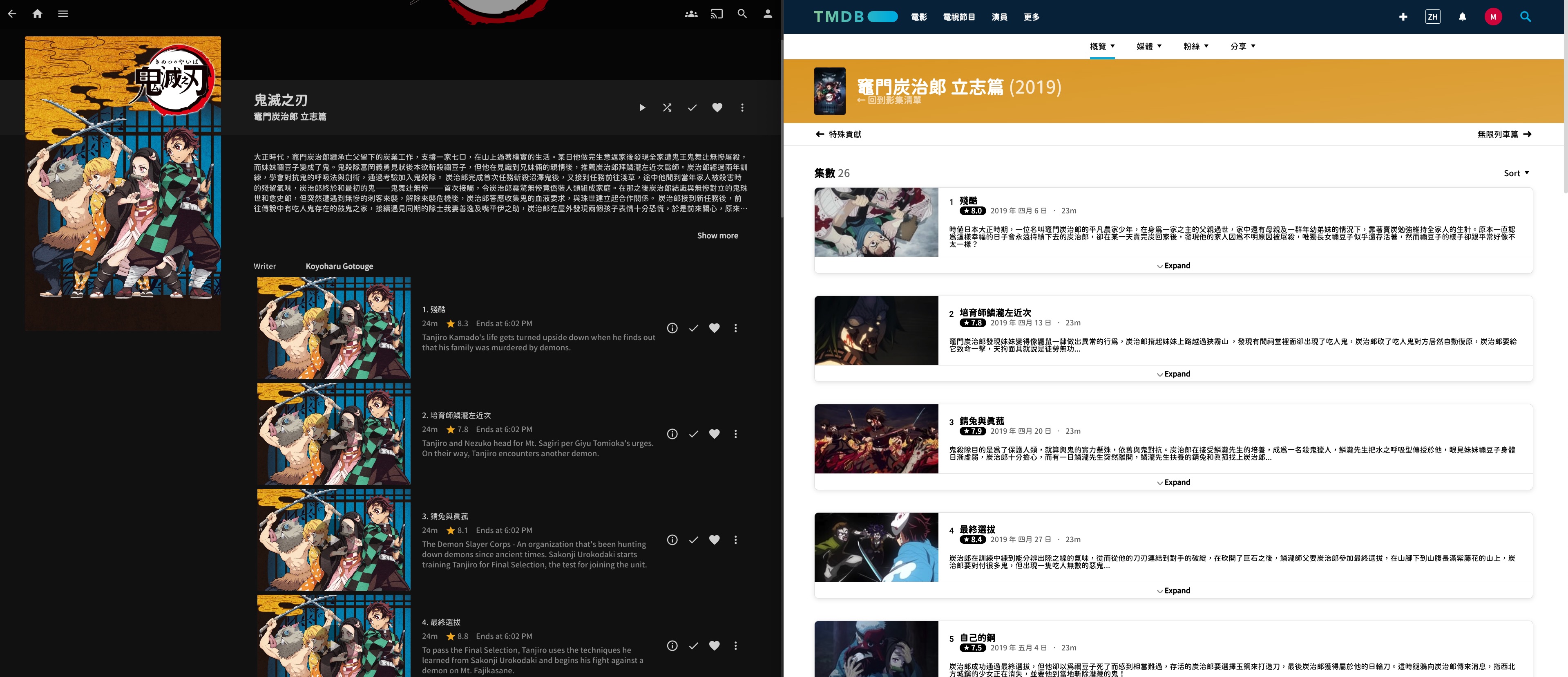The image size is (1568, 677).
Task: Open the 媒體 dropdown menu
Action: point(1148,46)
